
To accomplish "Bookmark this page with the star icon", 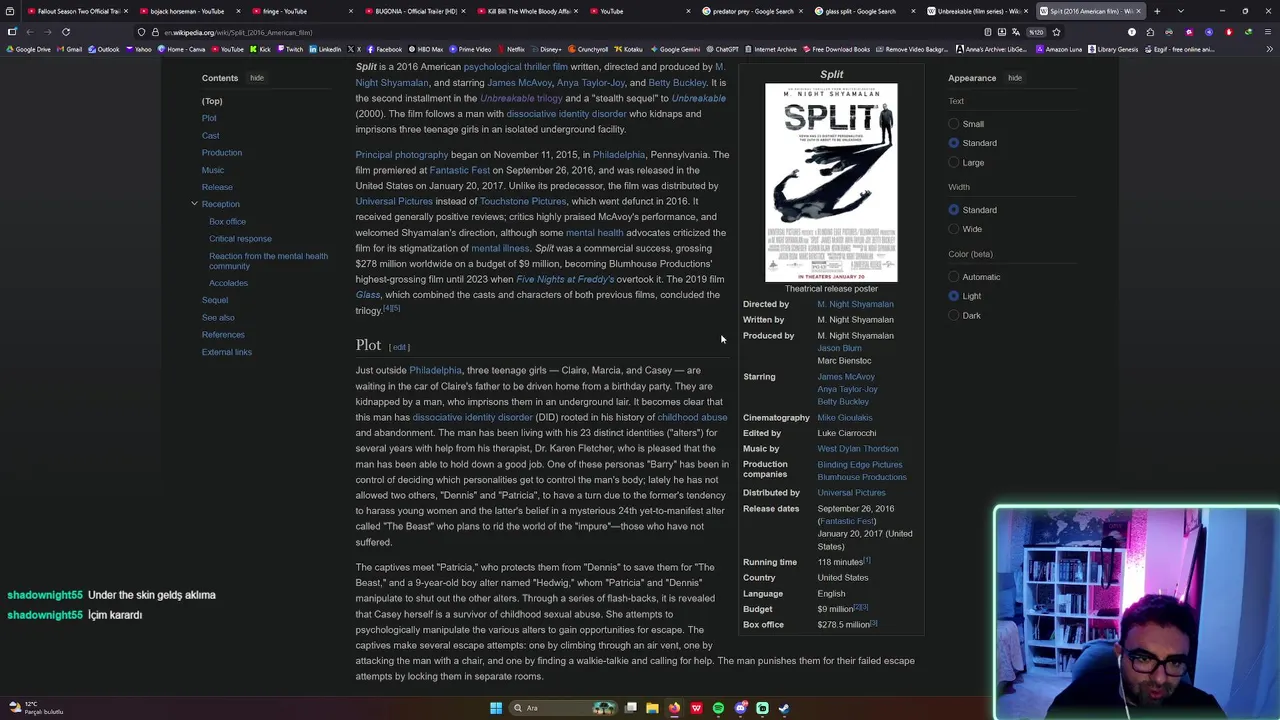I will pos(1056,32).
